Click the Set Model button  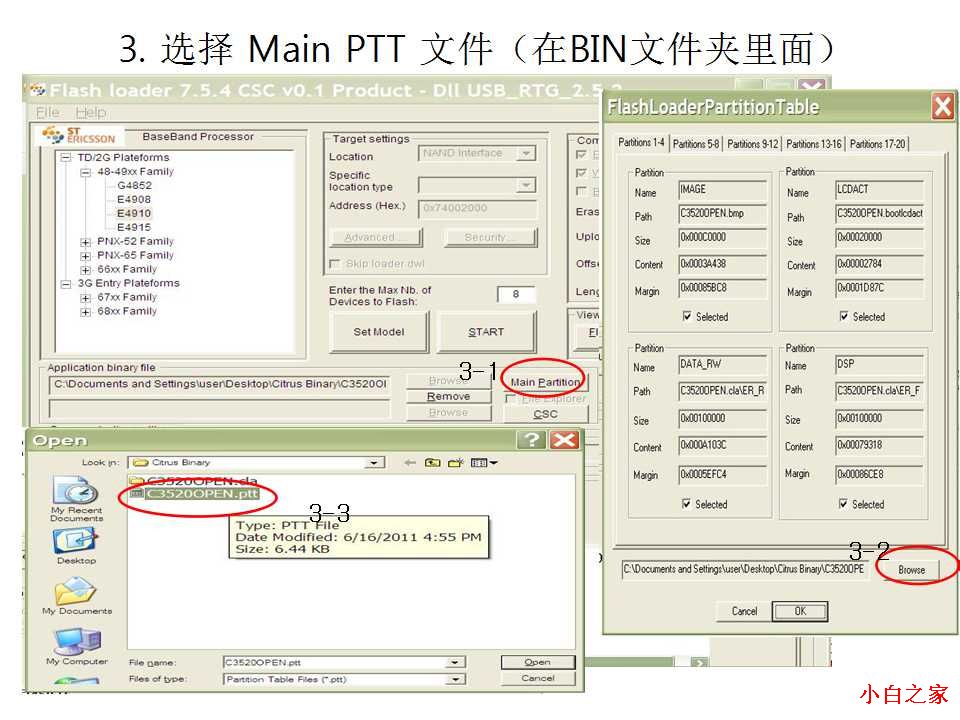[379, 332]
